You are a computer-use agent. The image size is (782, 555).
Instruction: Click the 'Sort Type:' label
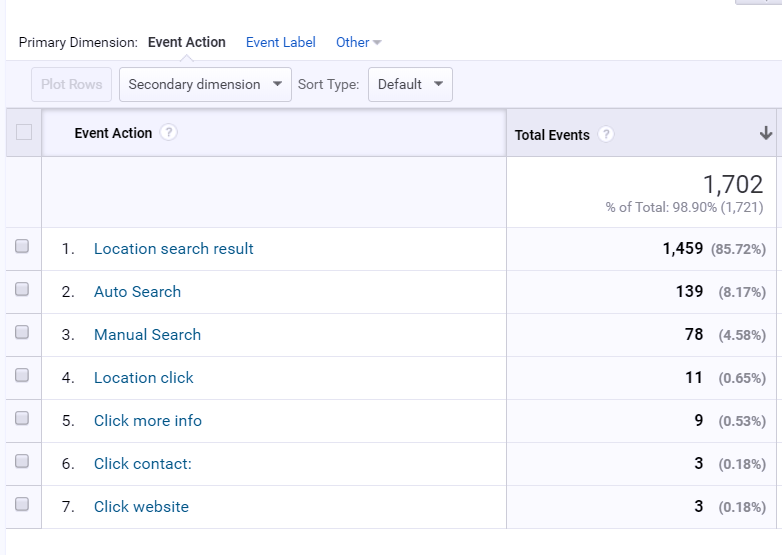click(x=328, y=84)
